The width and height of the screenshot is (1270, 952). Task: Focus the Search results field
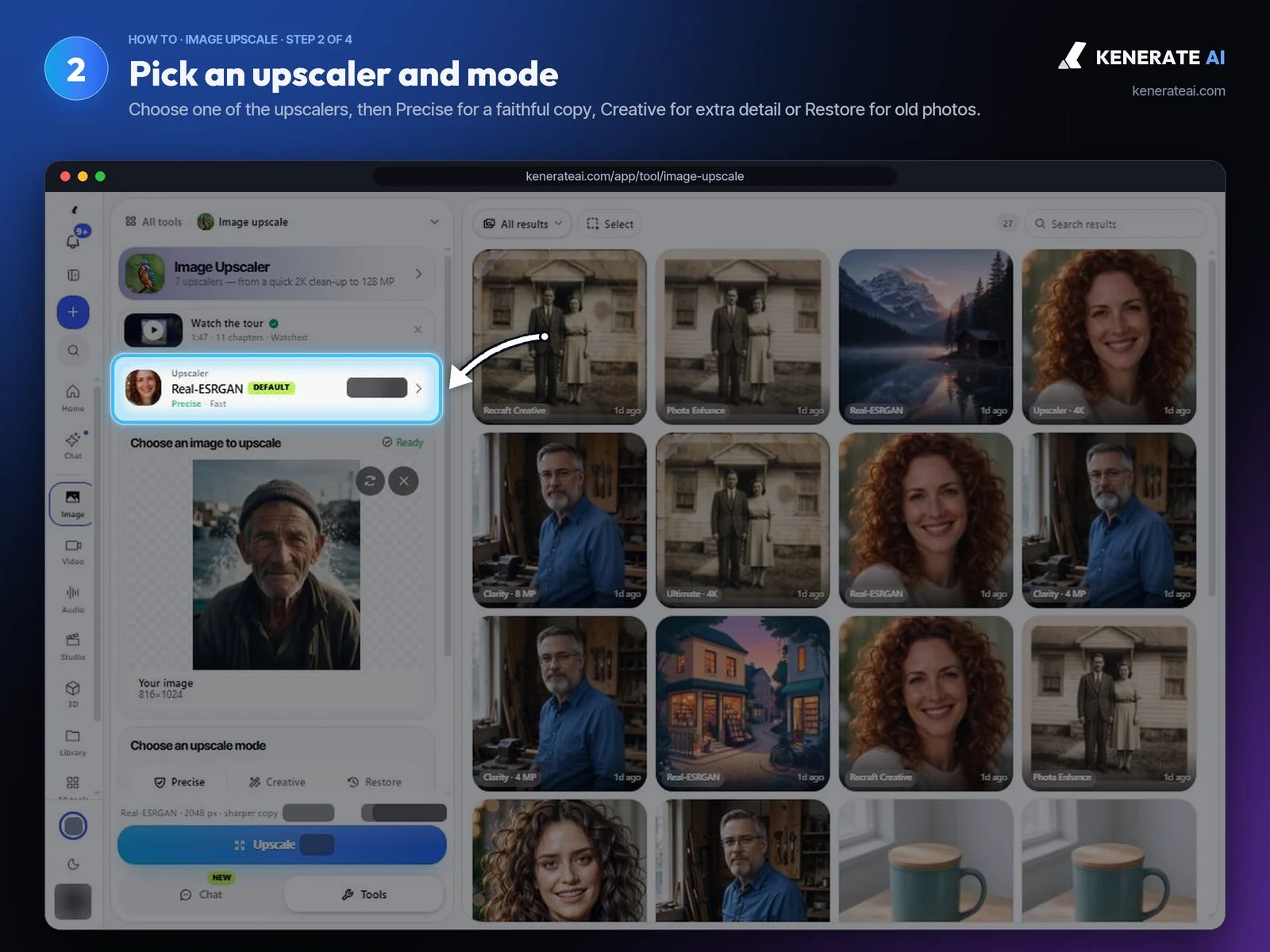(1115, 224)
